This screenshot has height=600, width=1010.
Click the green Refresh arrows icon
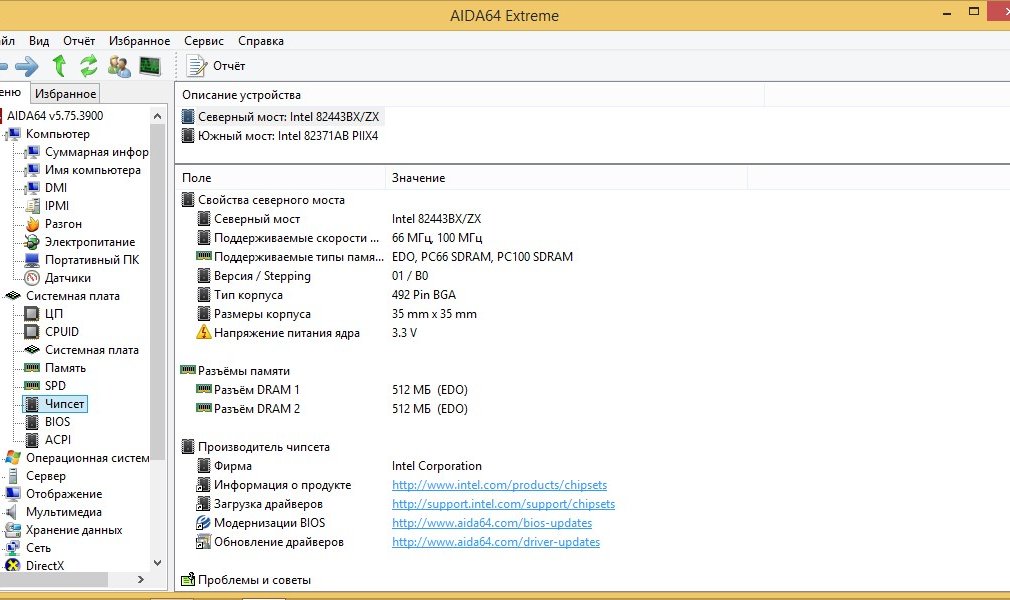(x=88, y=66)
